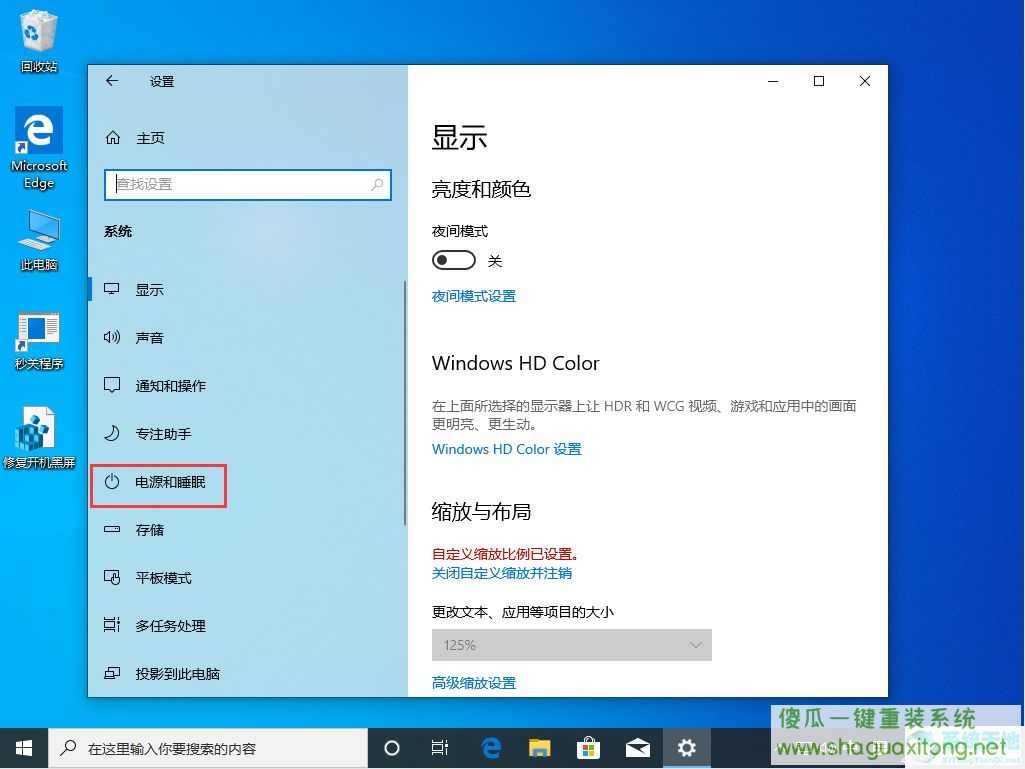This screenshot has width=1025, height=769.
Task: Close the Settings window
Action: coord(864,80)
